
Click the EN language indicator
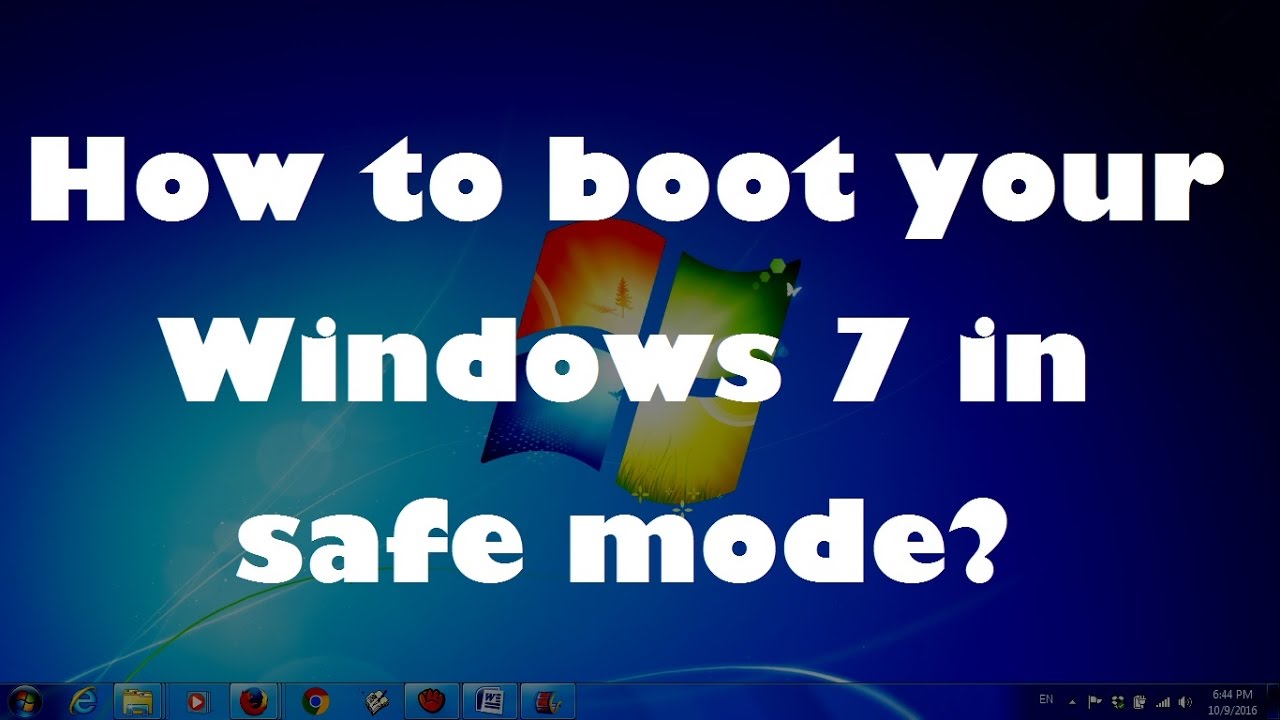click(x=1046, y=699)
